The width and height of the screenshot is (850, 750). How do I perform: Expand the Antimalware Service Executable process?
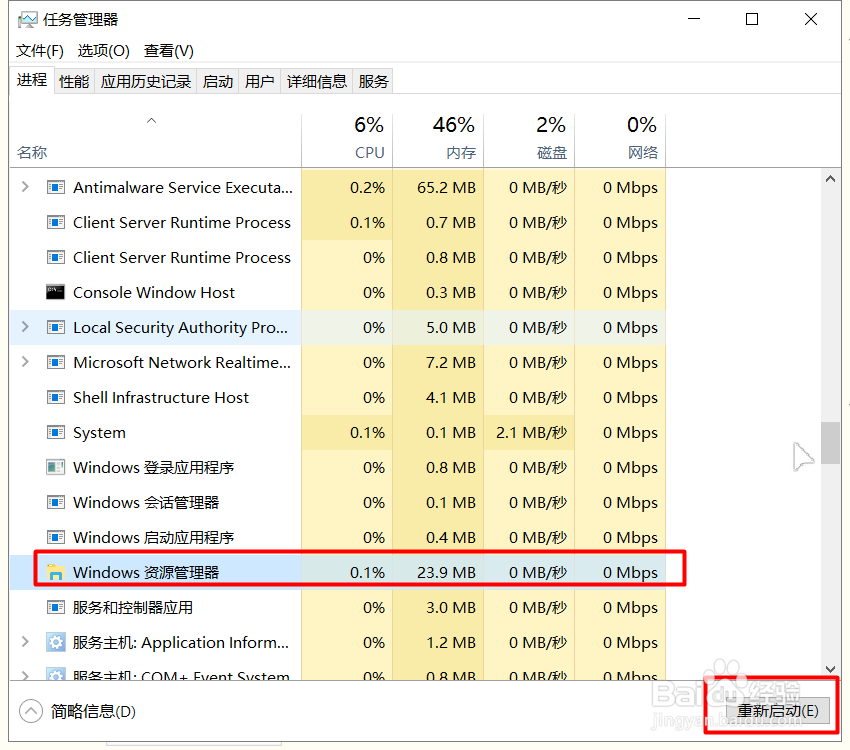coord(25,187)
